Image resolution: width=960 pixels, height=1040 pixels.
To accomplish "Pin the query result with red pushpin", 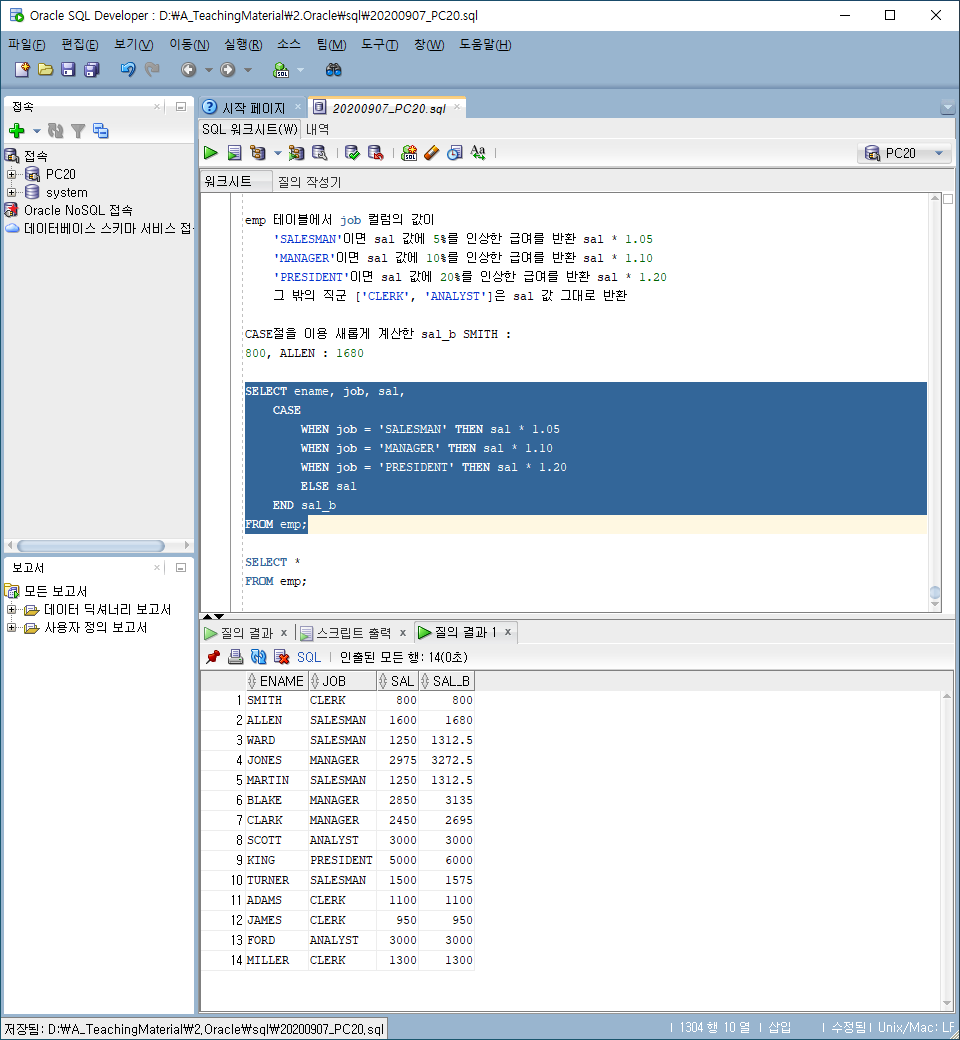I will [x=213, y=657].
